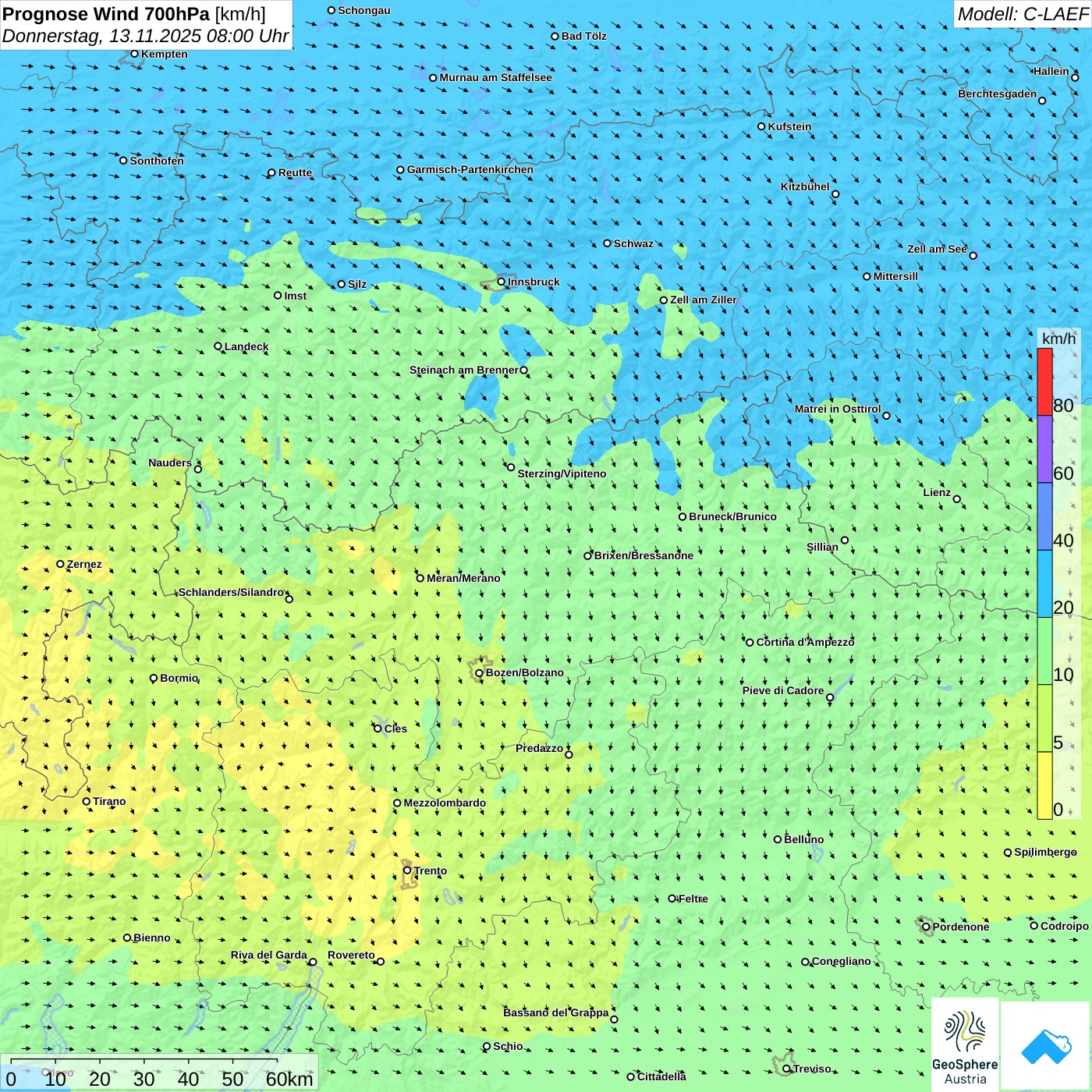Click the blue cloud arrow logo
1092x1092 pixels.
pyautogui.click(x=1046, y=1046)
